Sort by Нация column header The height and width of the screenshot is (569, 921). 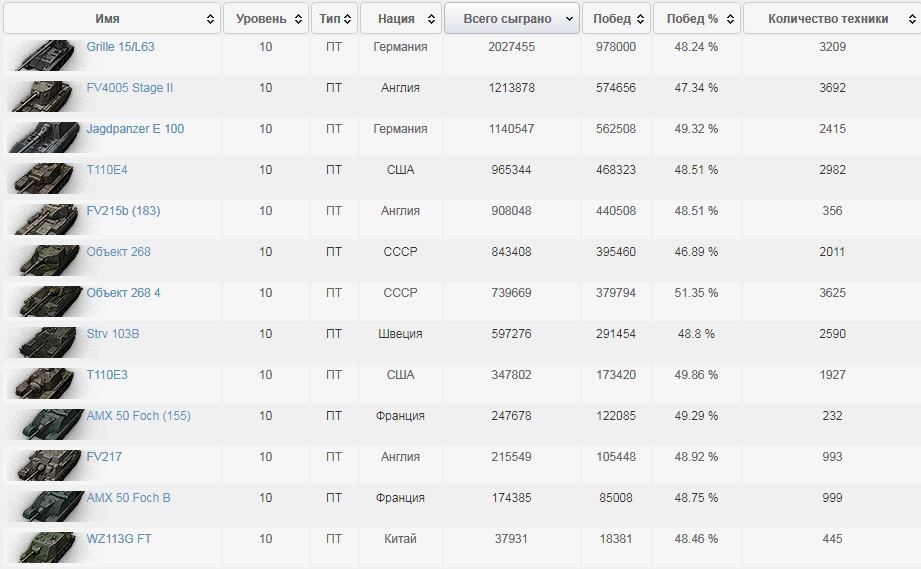pos(398,19)
